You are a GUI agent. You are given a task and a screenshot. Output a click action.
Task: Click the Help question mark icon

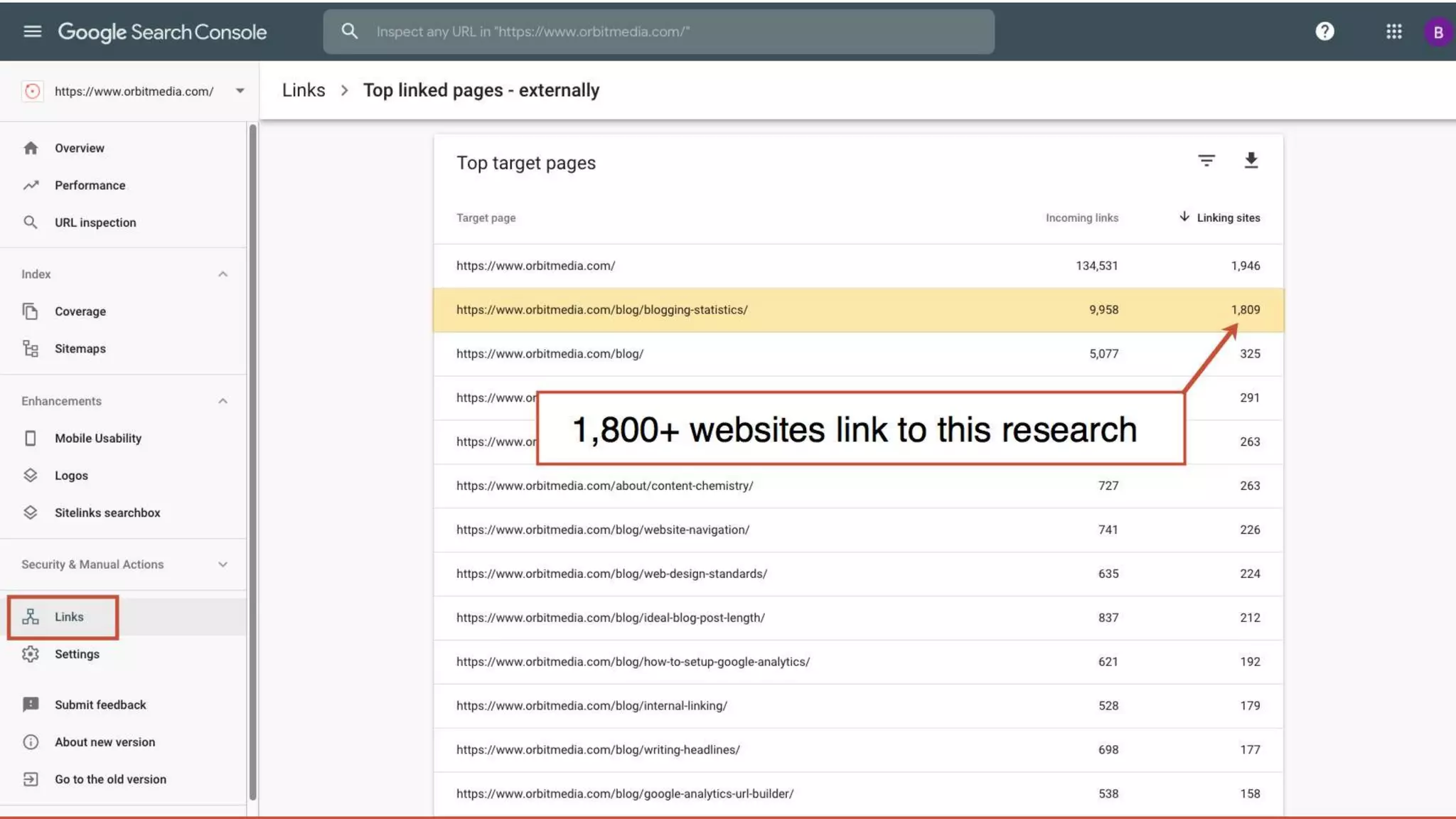[x=1324, y=31]
